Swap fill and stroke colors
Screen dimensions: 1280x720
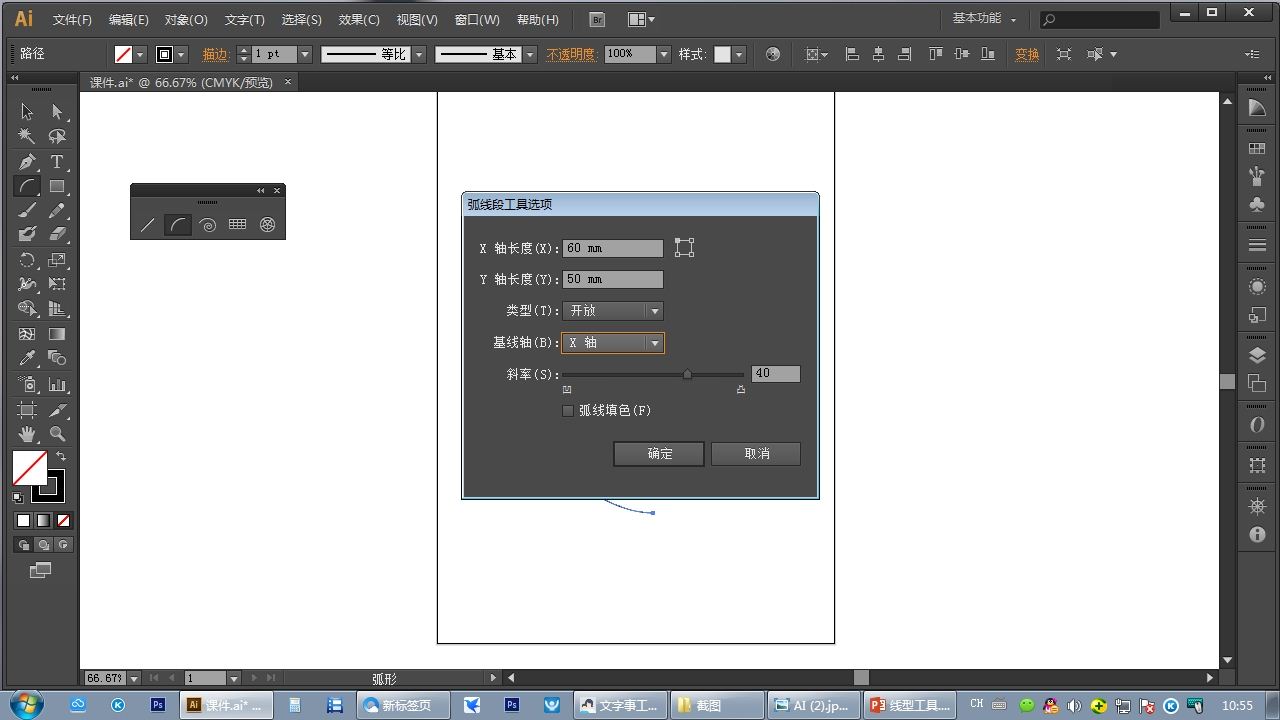point(61,456)
